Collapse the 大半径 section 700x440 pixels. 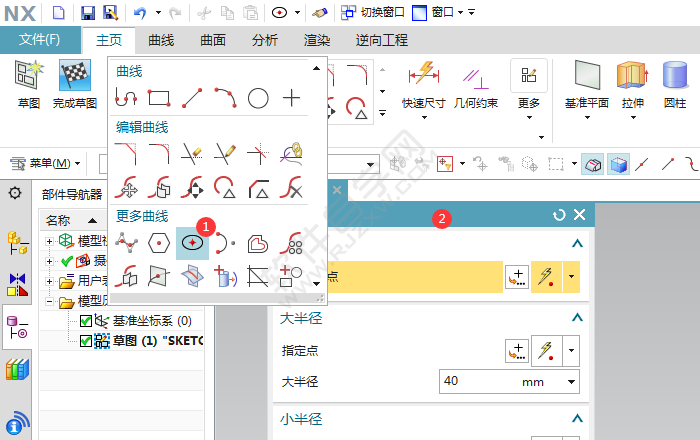click(x=577, y=318)
